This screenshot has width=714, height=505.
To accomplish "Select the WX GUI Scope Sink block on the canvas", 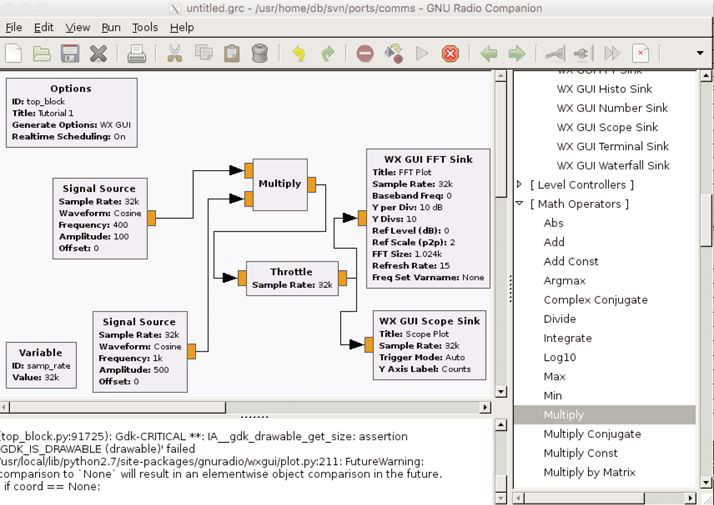I will click(x=429, y=345).
